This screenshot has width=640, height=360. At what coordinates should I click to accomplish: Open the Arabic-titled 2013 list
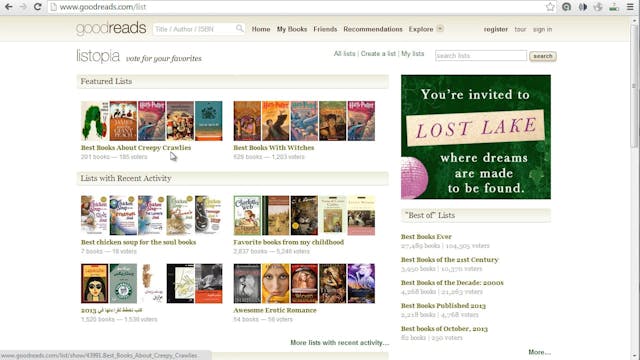pyautogui.click(x=111, y=310)
